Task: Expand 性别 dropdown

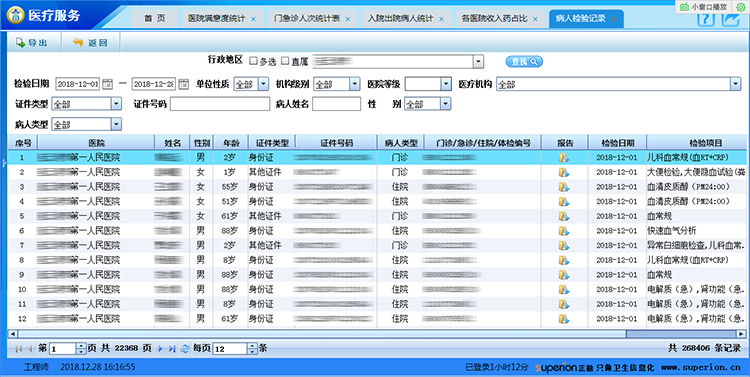Action: click(x=445, y=104)
